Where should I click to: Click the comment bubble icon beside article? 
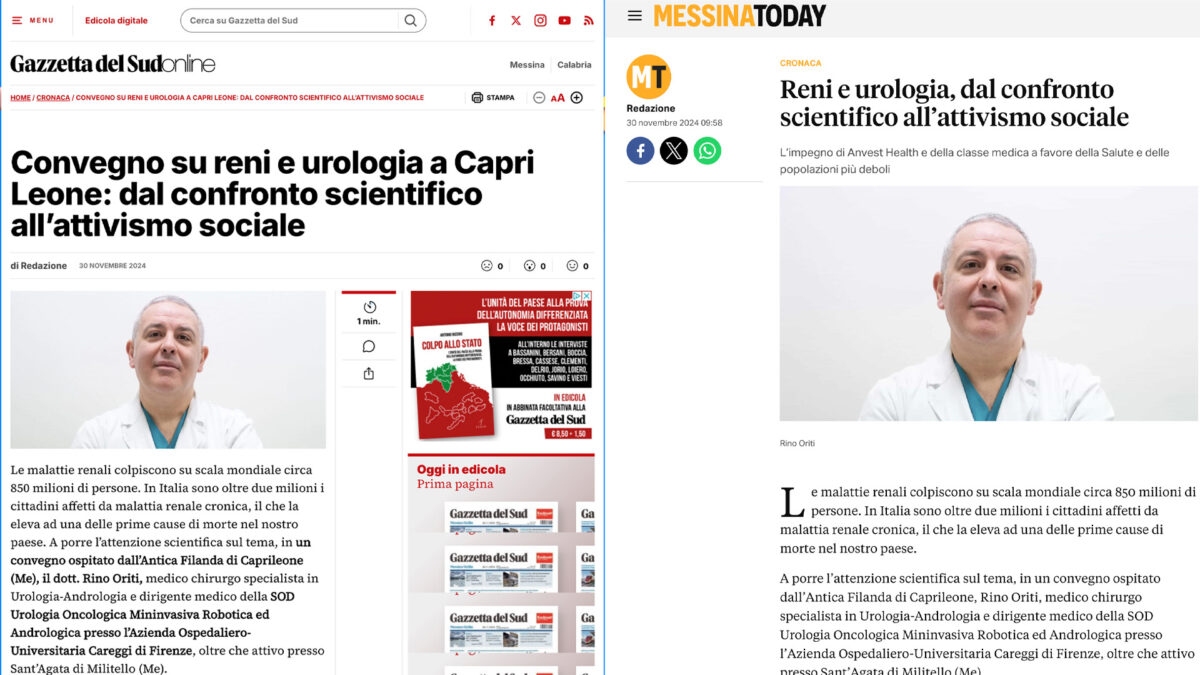point(369,347)
